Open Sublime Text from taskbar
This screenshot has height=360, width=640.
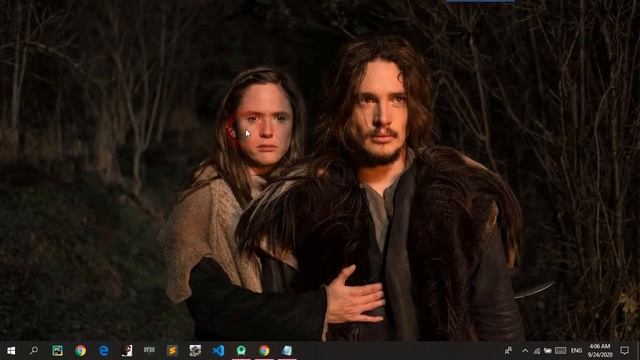click(x=172, y=351)
